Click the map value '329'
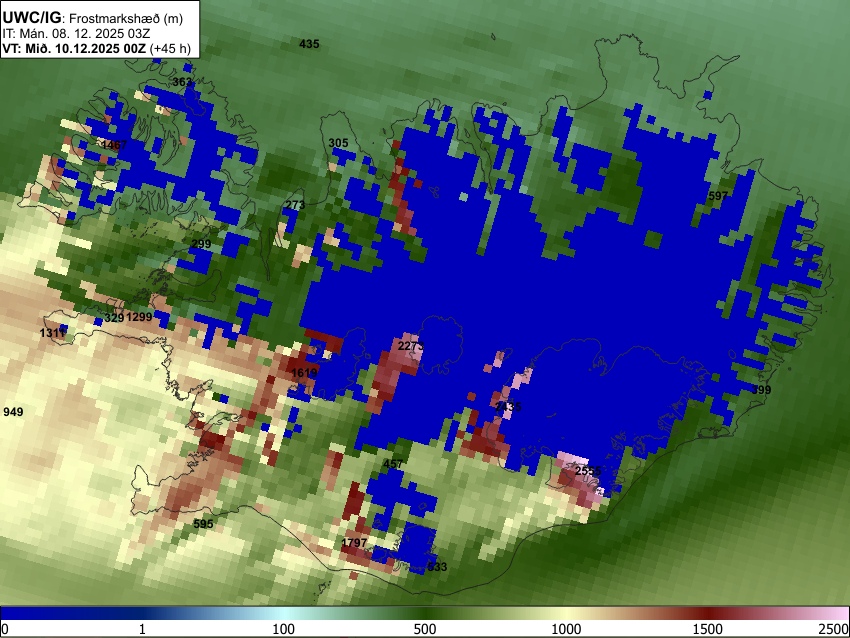This screenshot has height=638, width=850. tap(114, 318)
